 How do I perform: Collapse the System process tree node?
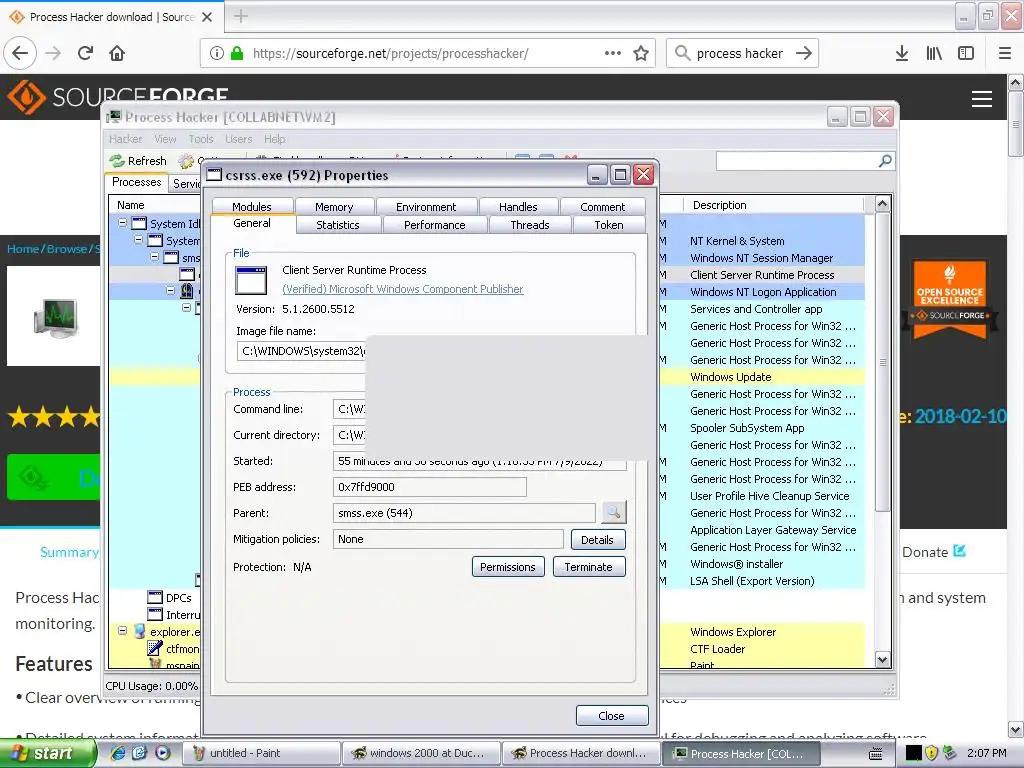click(138, 240)
